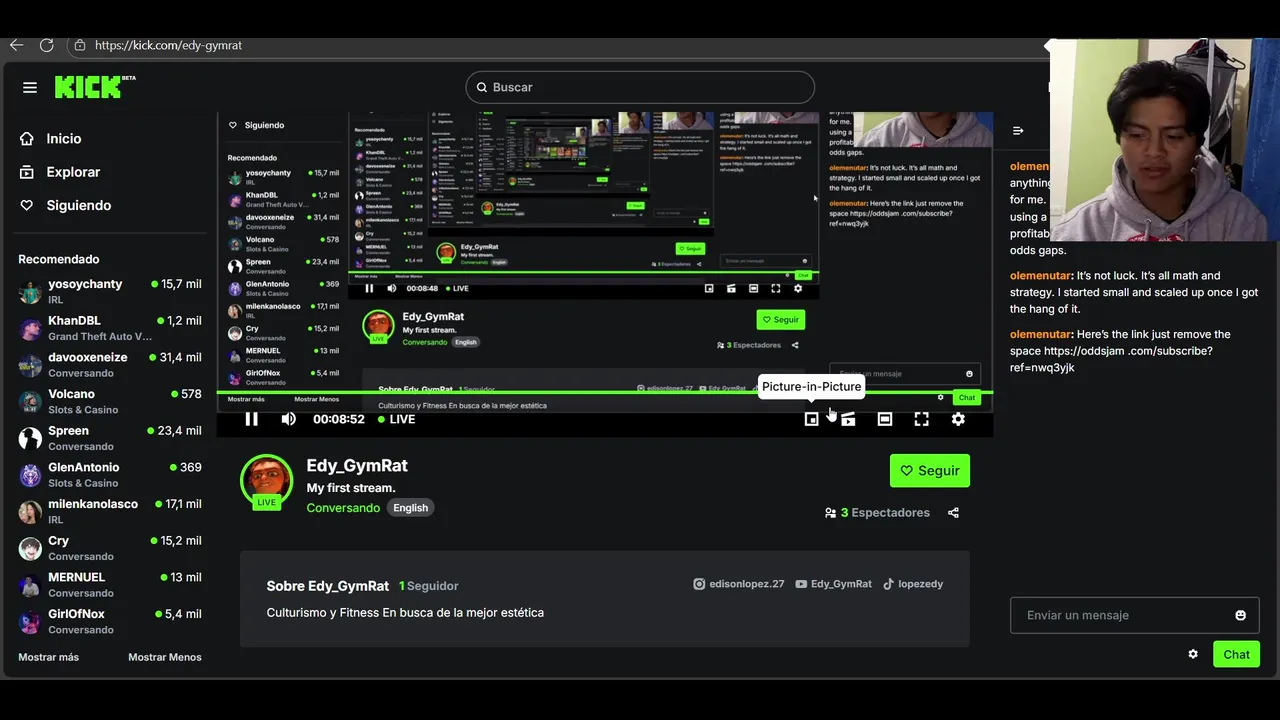Follow the channel with Seguir button
This screenshot has height=720, width=1280.
click(x=930, y=471)
